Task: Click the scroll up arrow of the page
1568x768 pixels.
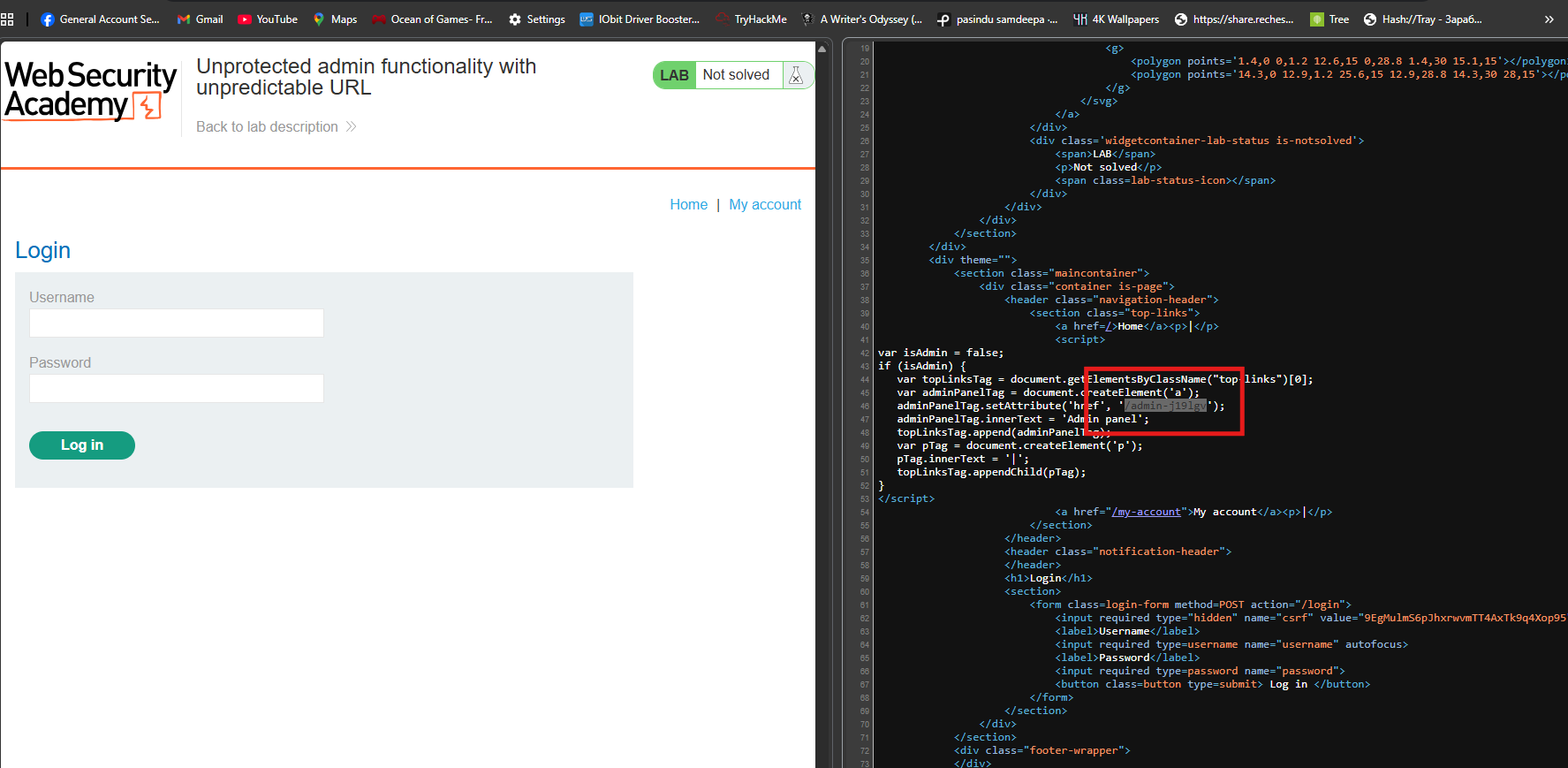Action: 822,49
